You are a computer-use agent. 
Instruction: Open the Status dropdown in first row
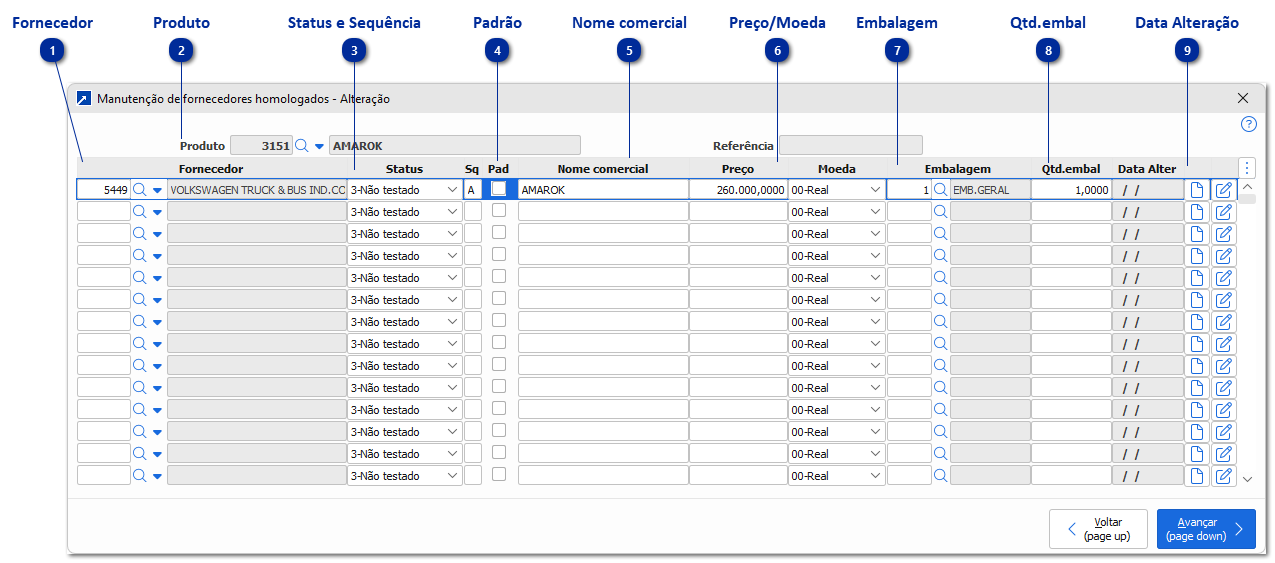[404, 189]
